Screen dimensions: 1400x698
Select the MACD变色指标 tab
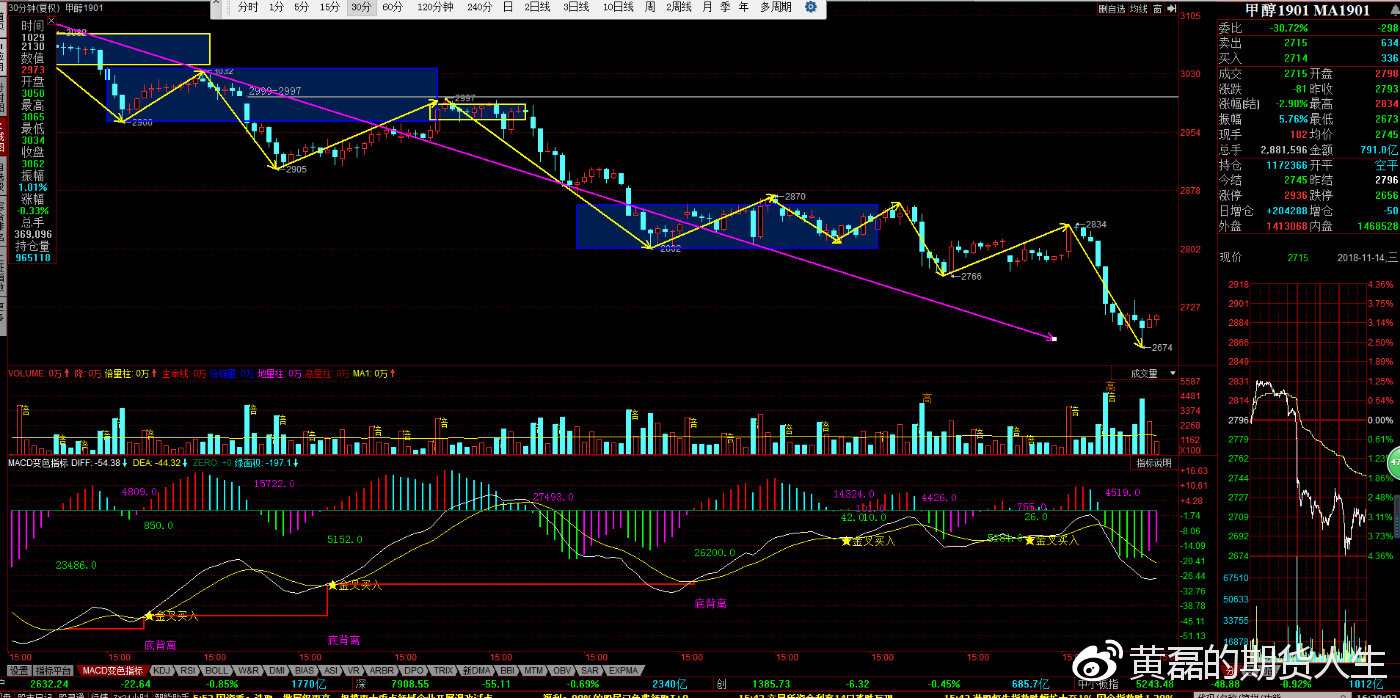tap(112, 670)
